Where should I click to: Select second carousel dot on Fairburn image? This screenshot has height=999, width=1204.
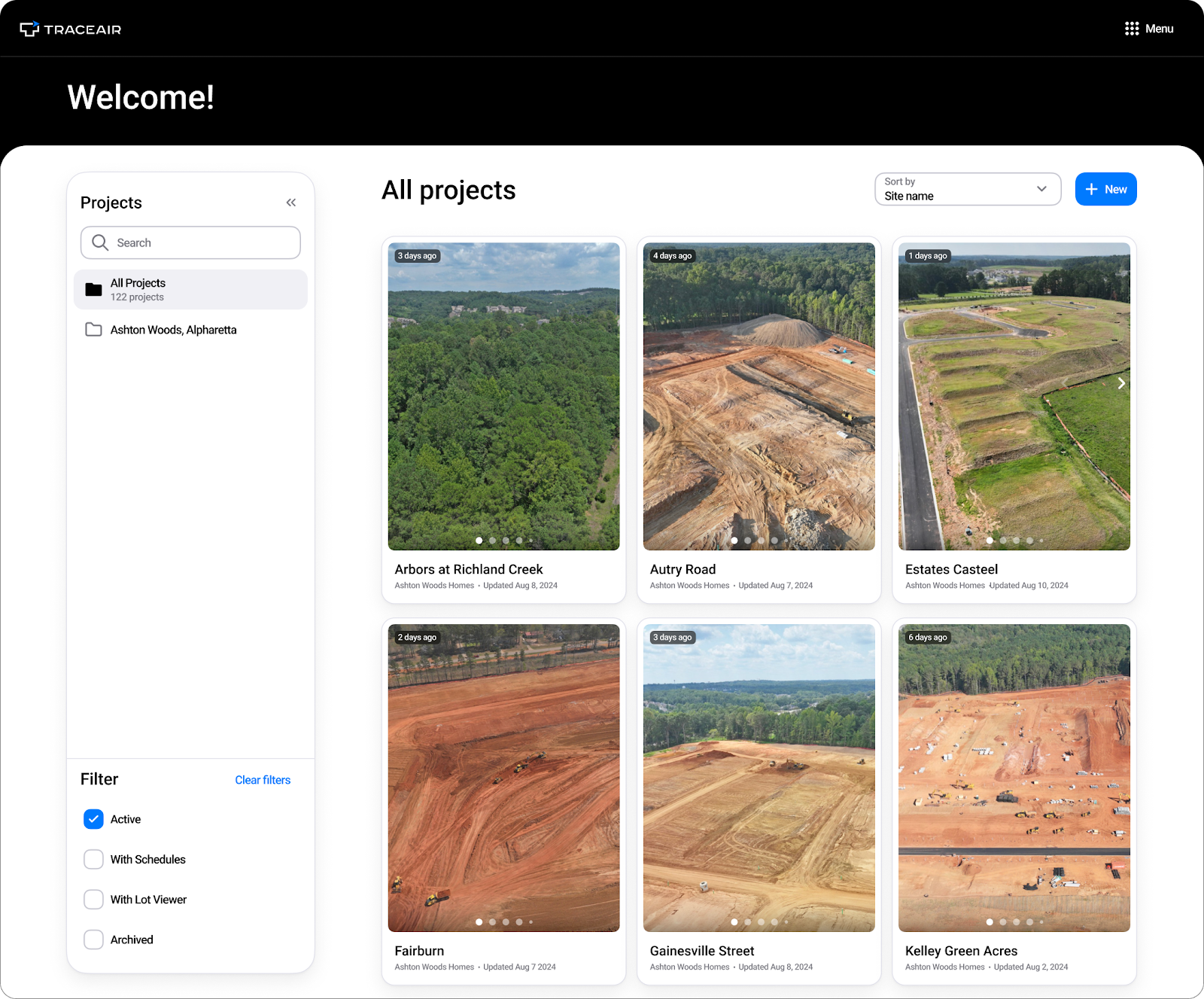pos(492,921)
